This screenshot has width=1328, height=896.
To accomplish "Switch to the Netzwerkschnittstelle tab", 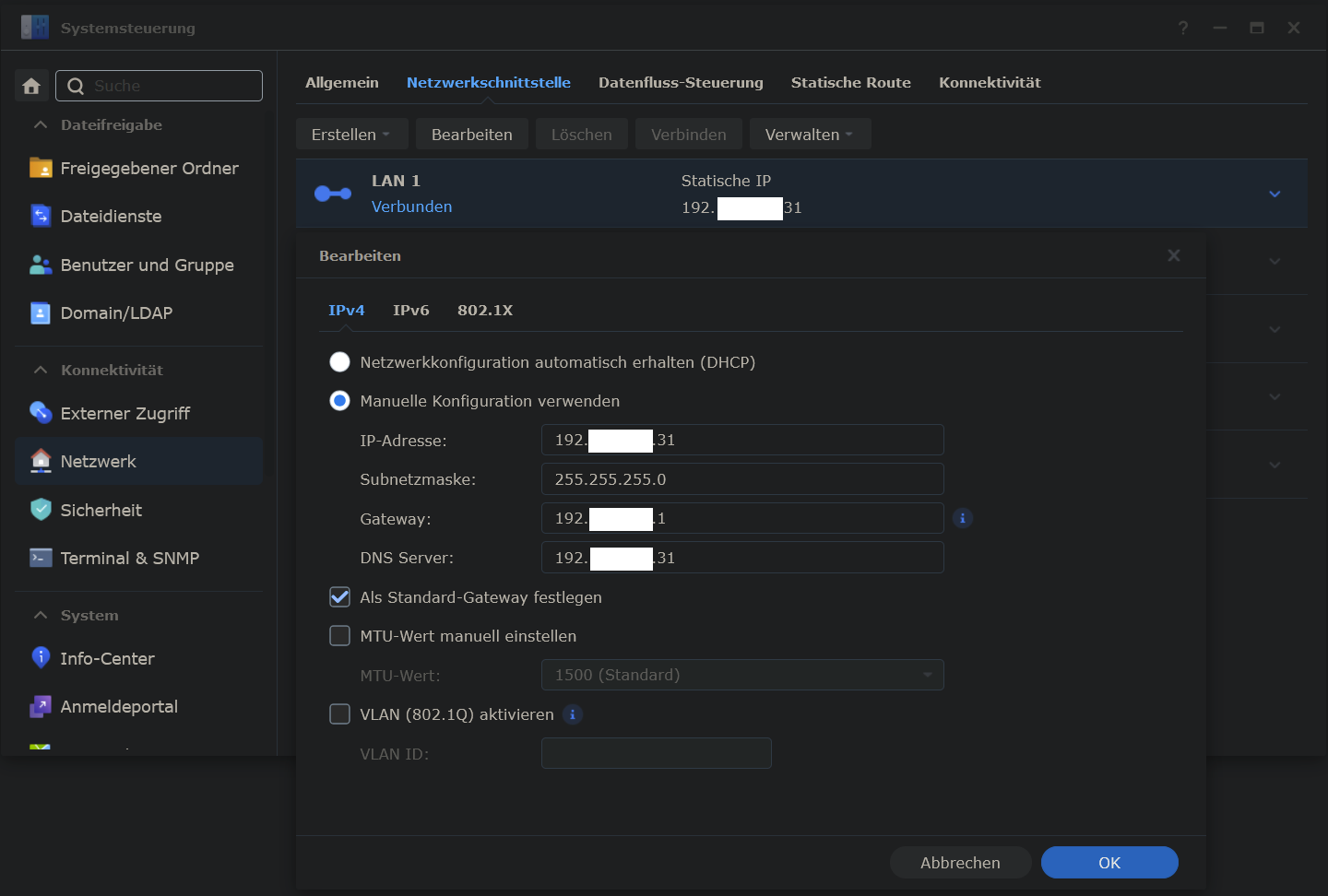I will tap(489, 82).
